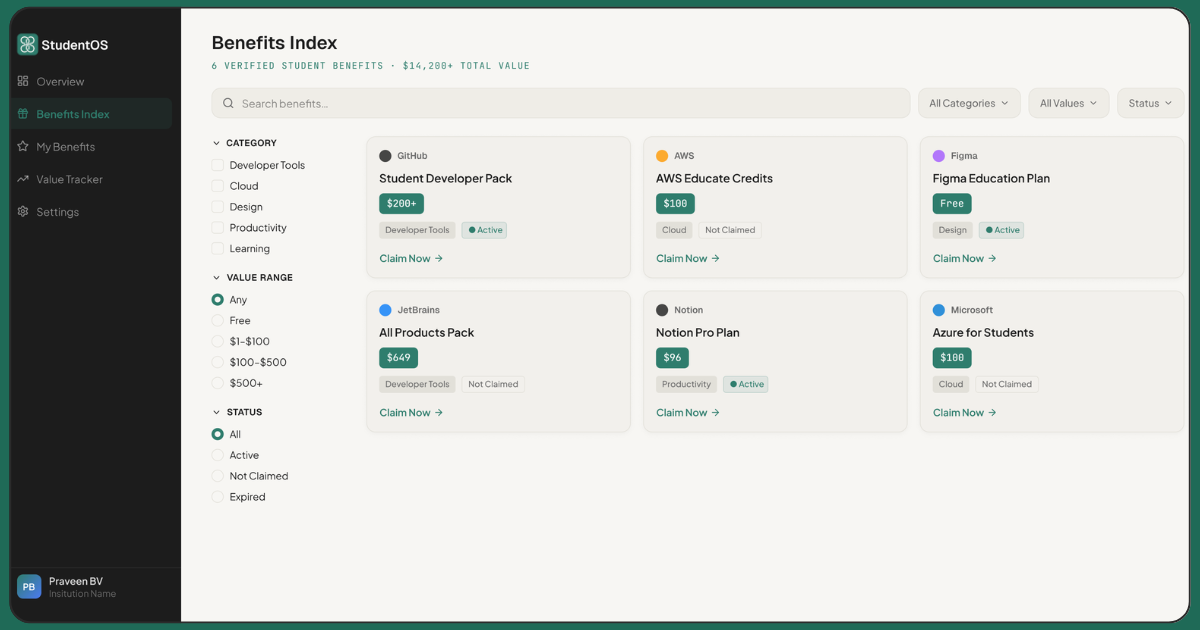
Task: Click the orange AWS brand color dot
Action: [x=663, y=155]
